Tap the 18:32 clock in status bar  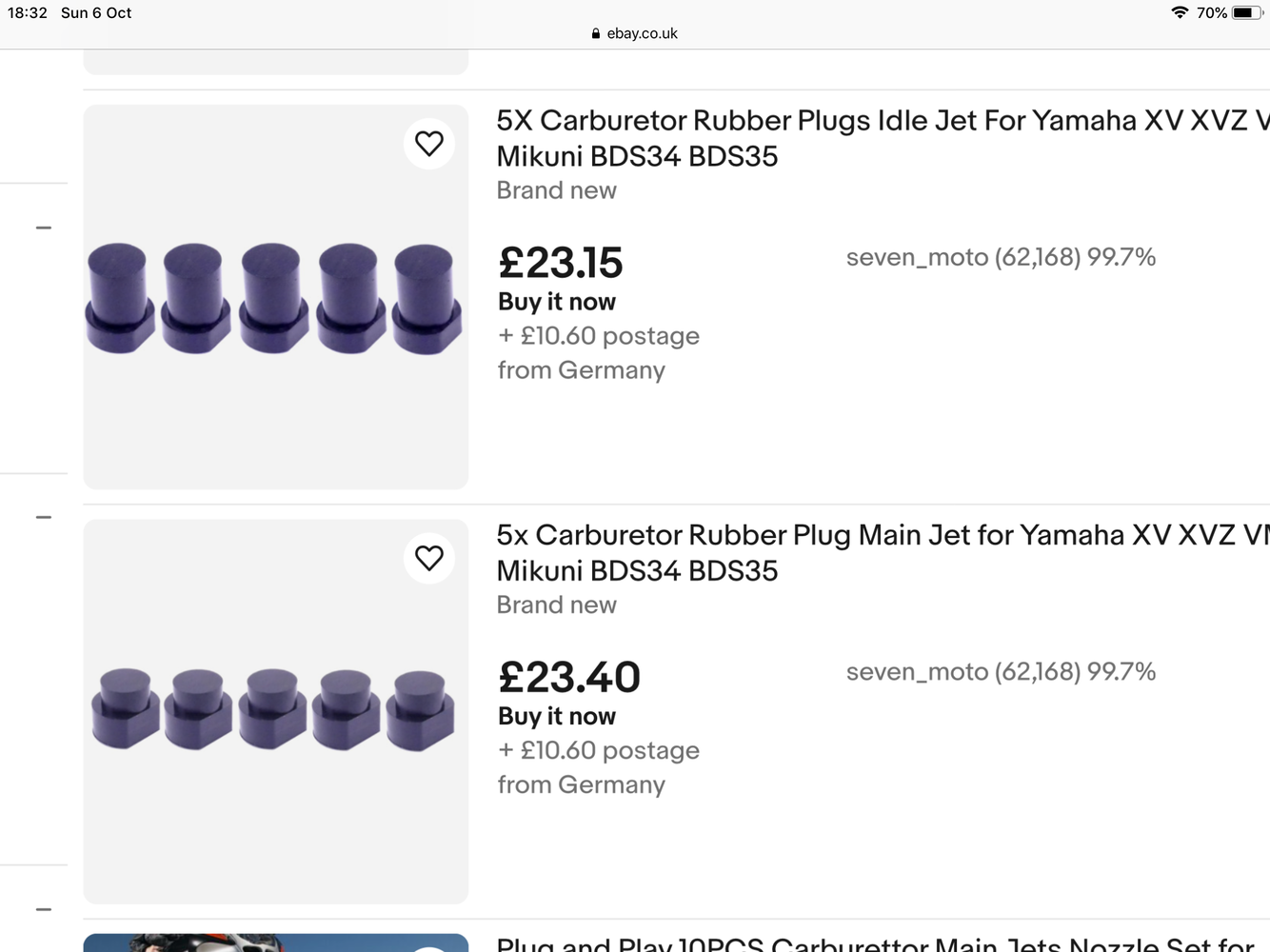click(x=28, y=12)
